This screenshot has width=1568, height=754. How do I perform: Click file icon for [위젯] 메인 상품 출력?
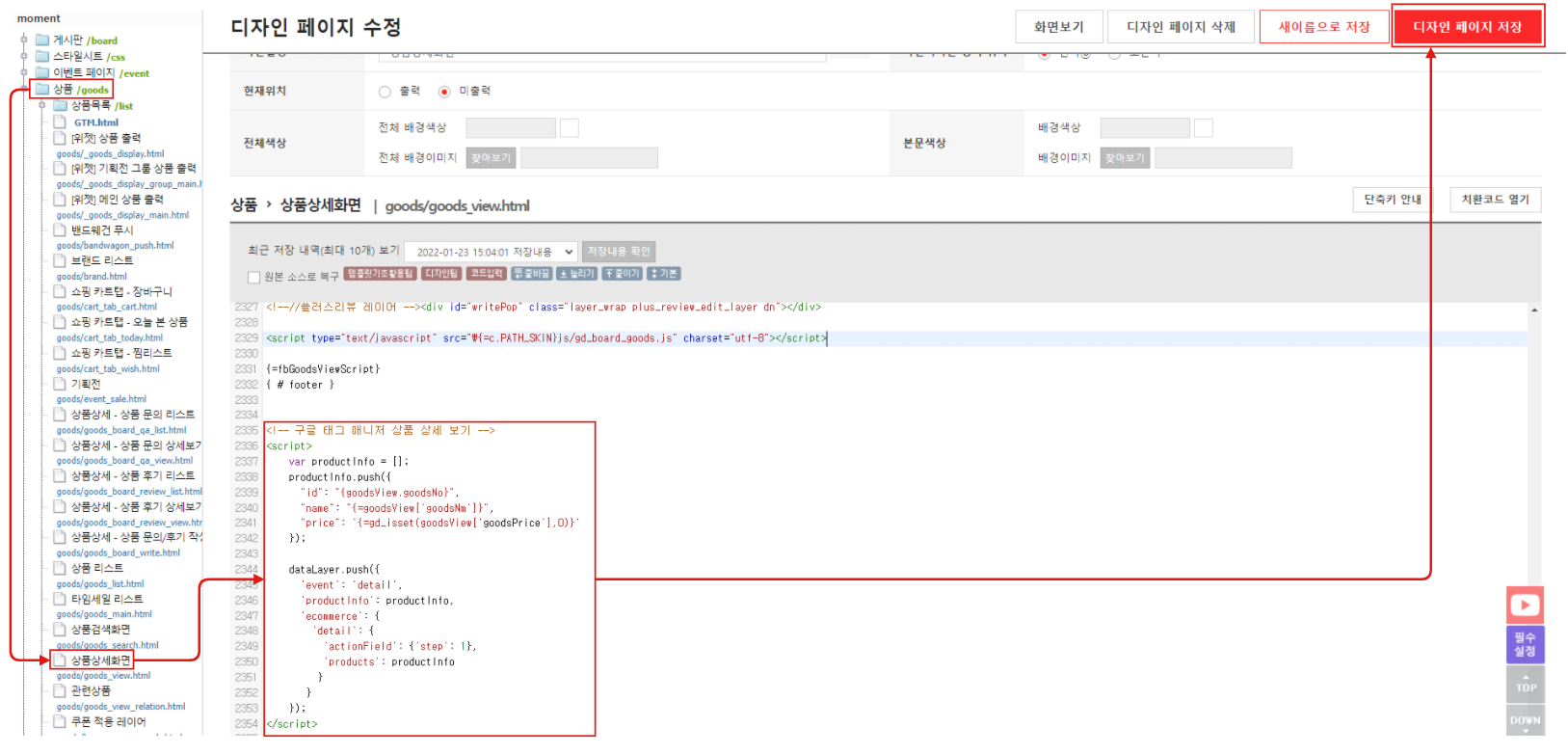(60, 200)
